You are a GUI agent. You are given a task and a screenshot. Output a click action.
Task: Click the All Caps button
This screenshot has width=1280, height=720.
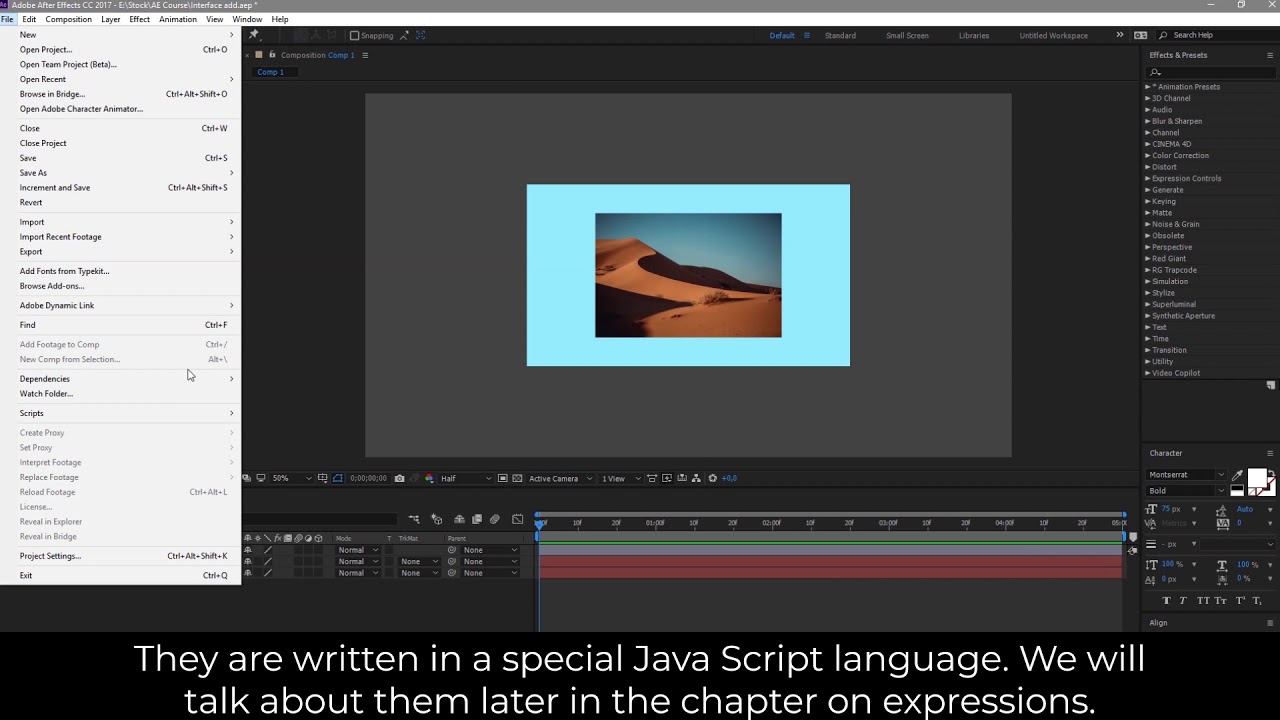point(1203,600)
